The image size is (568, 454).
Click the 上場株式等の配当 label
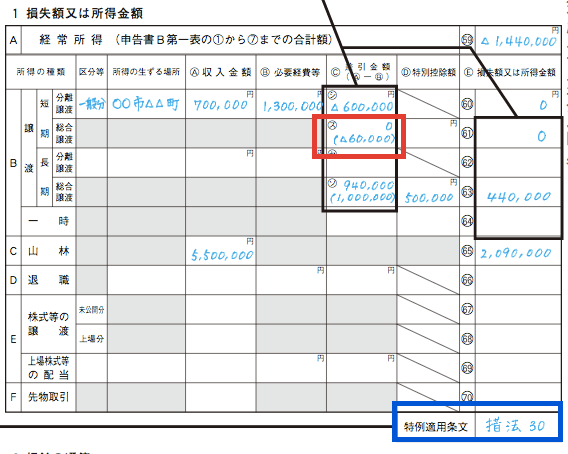tap(49, 368)
